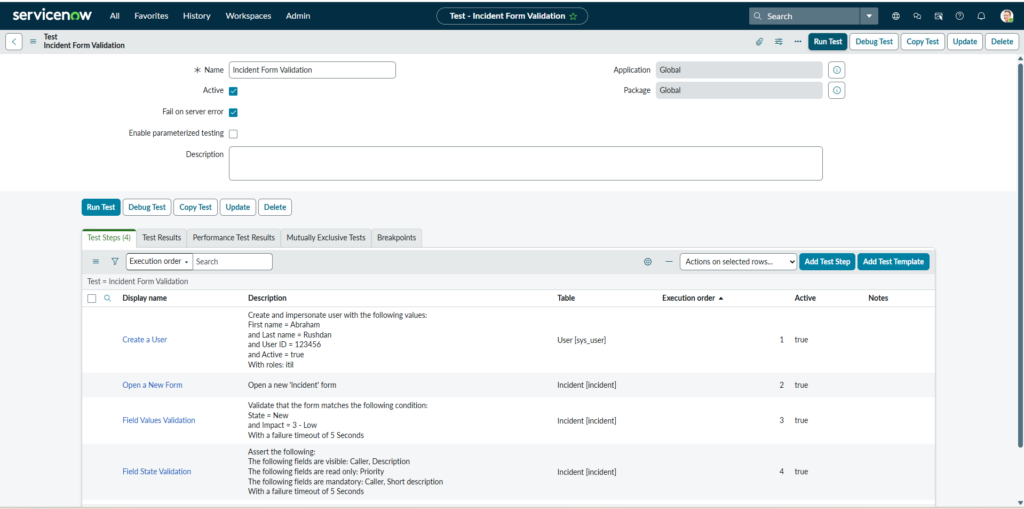The height and width of the screenshot is (509, 1024).
Task: Click the attachments paperclip icon
Action: pos(759,42)
